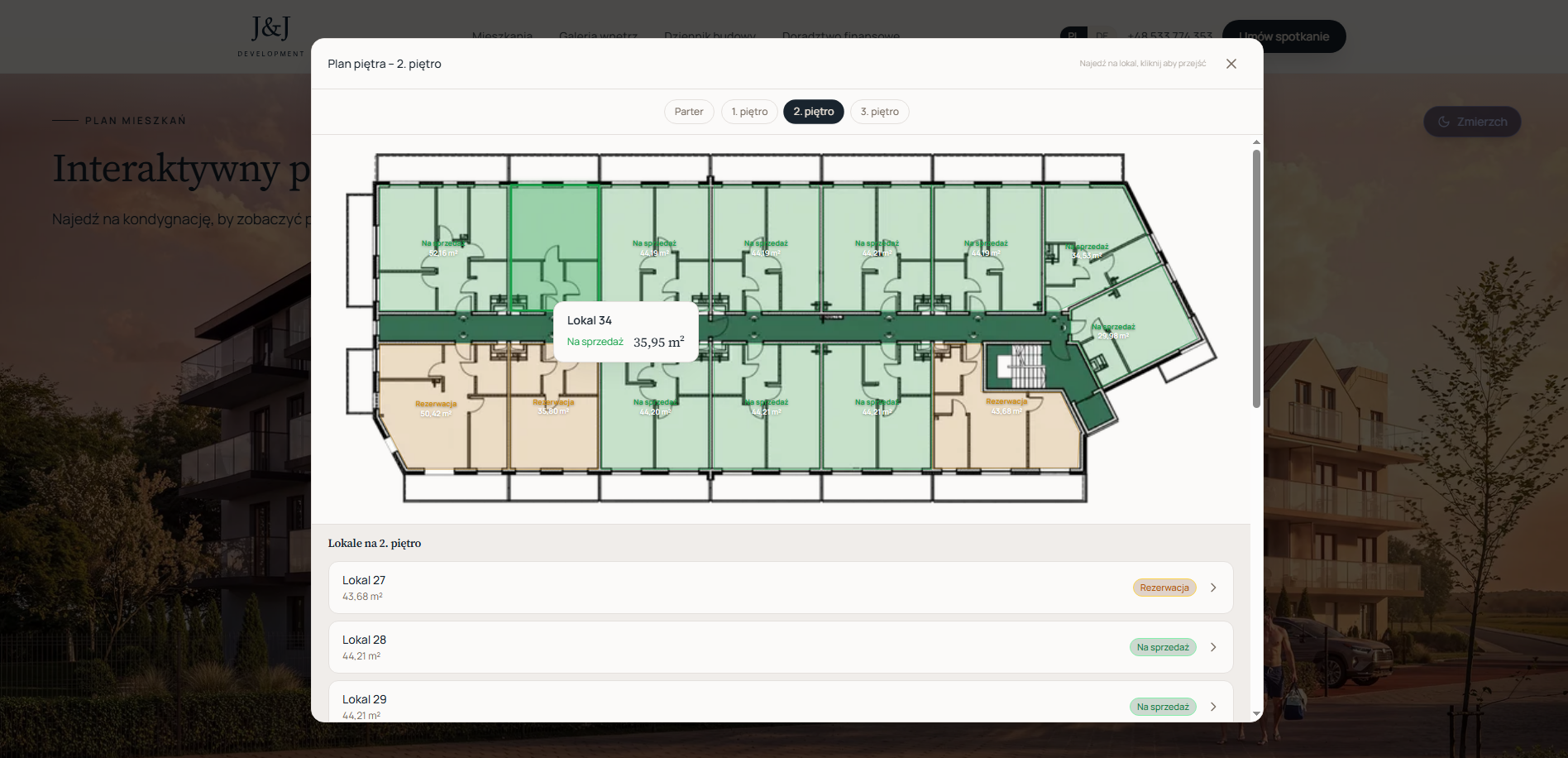Open the Lokal 28 list row title
The height and width of the screenshot is (758, 1568).
point(364,640)
